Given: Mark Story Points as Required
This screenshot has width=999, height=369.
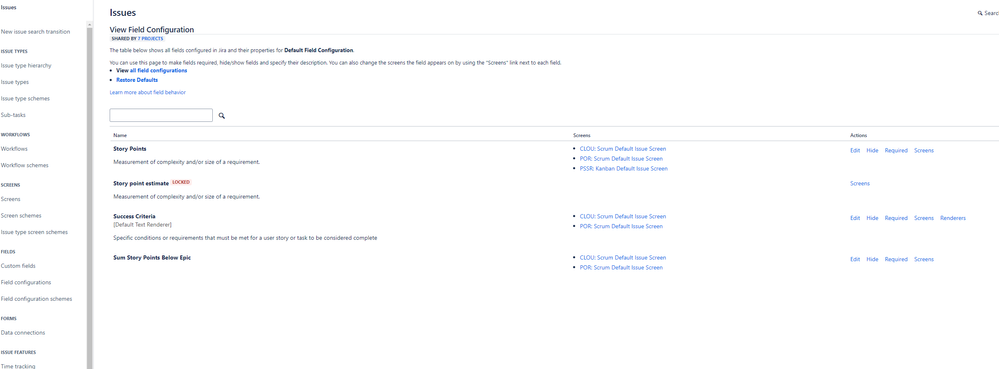Looking at the screenshot, I should [x=896, y=150].
